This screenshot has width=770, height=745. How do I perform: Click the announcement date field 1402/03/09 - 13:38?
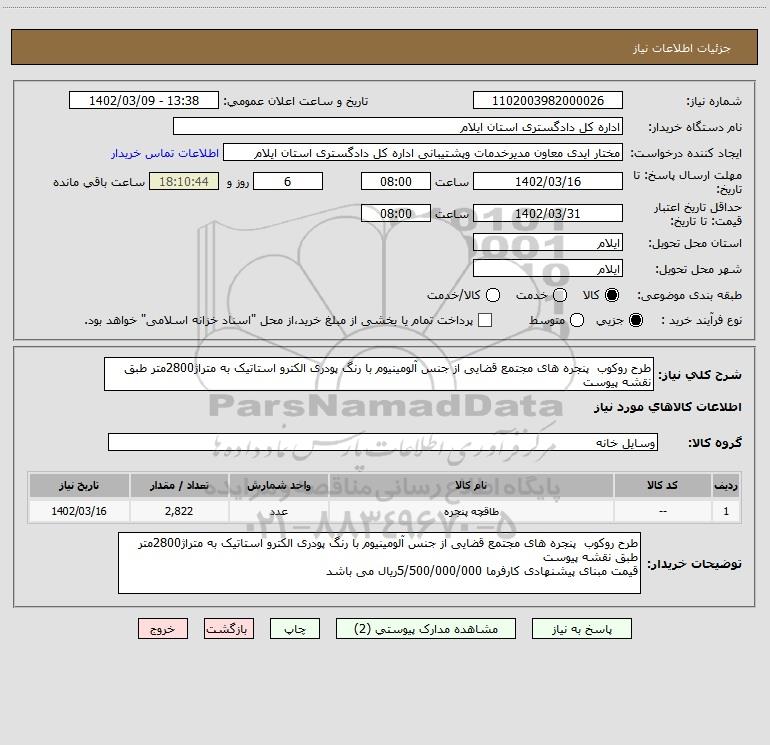tap(144, 101)
